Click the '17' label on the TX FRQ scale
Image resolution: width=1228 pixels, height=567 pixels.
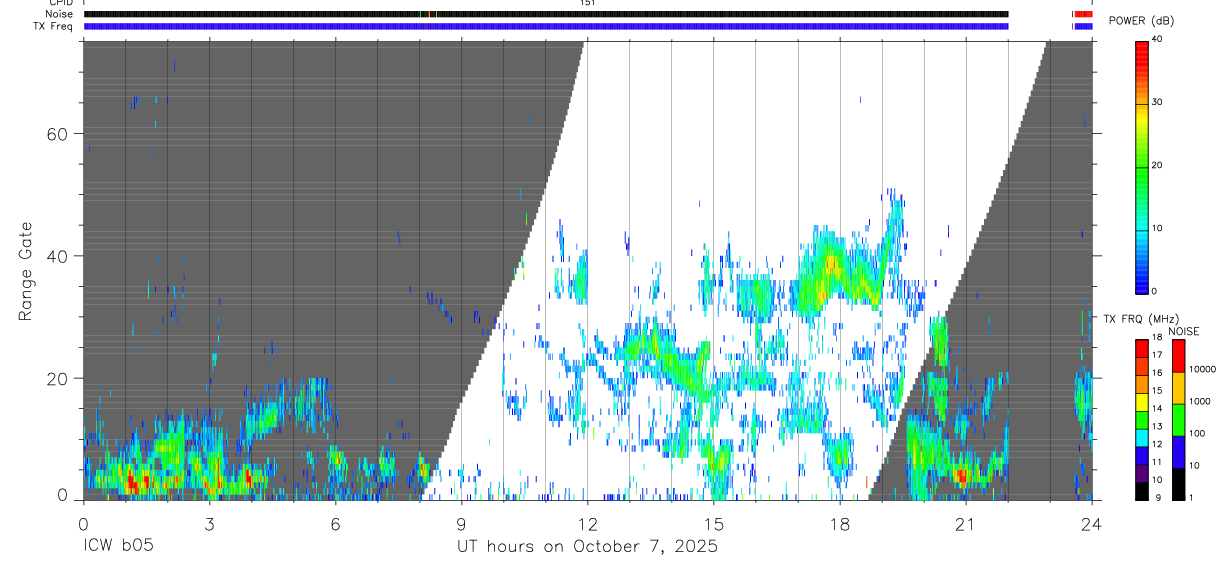[1157, 355]
